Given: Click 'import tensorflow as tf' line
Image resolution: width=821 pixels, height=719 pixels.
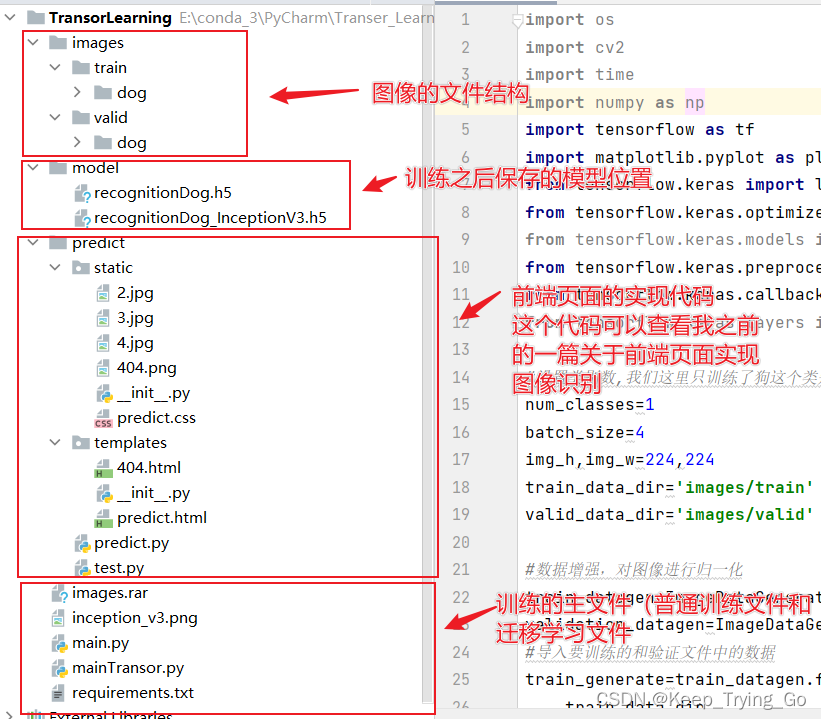Looking at the screenshot, I should click(640, 129).
